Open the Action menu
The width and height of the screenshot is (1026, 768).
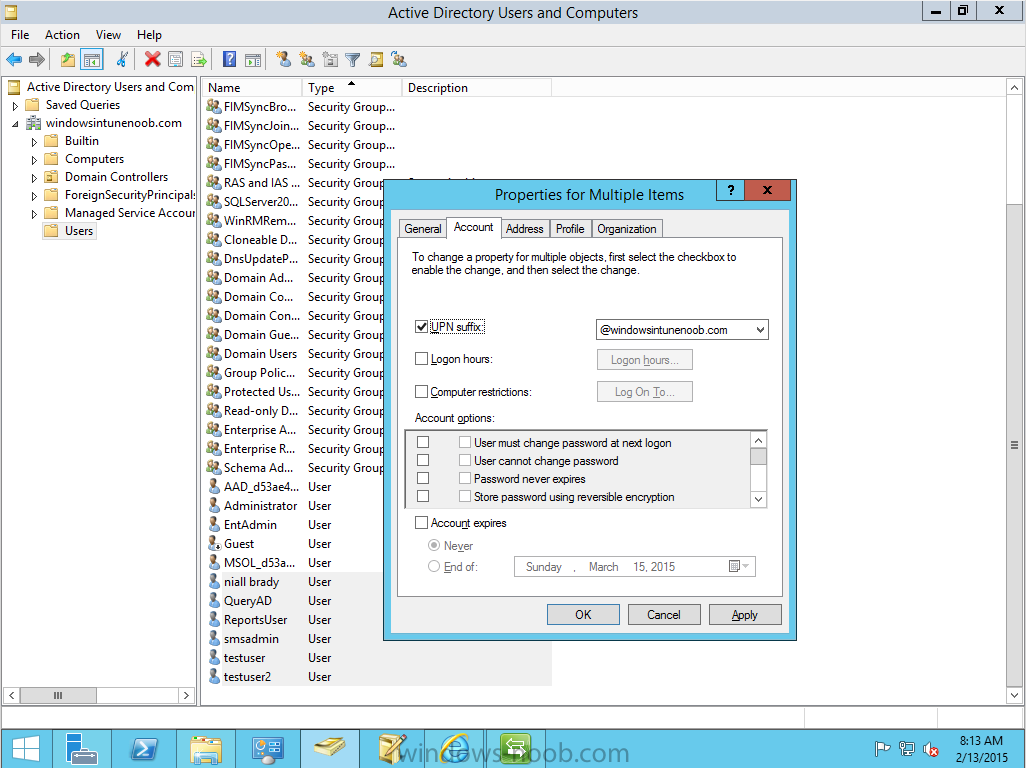(62, 35)
